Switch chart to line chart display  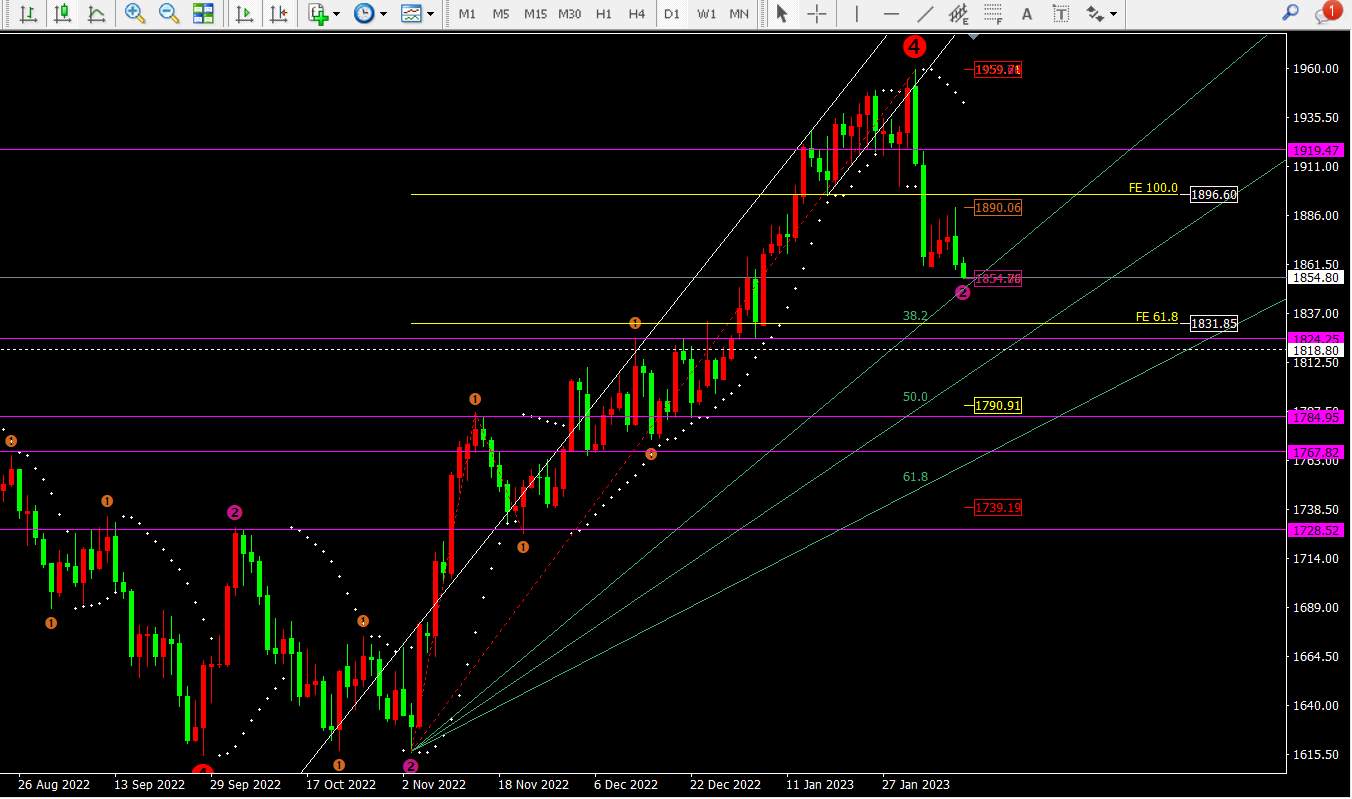point(95,14)
